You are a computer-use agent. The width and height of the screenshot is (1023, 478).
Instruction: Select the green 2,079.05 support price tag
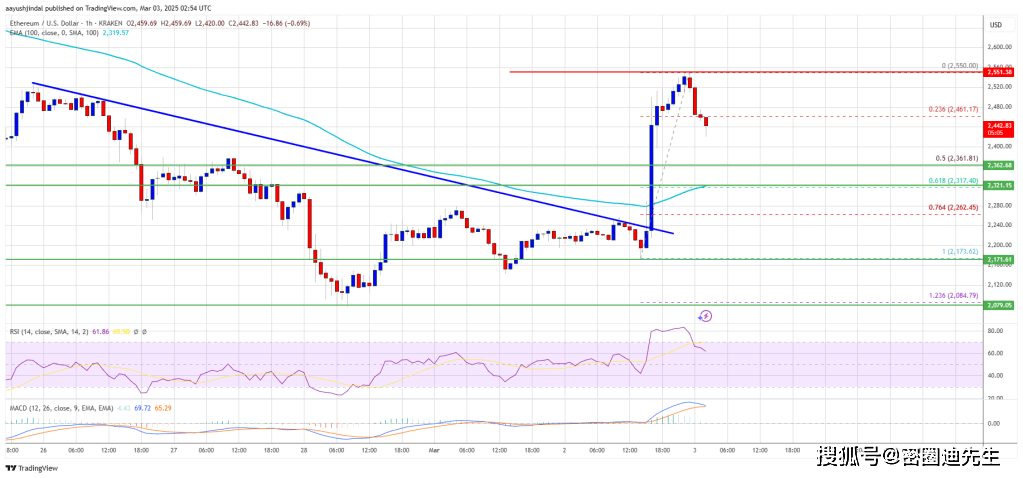pyautogui.click(x=1000, y=305)
